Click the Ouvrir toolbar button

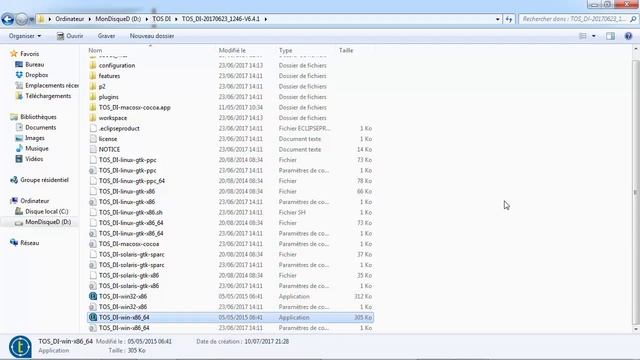(x=70, y=36)
